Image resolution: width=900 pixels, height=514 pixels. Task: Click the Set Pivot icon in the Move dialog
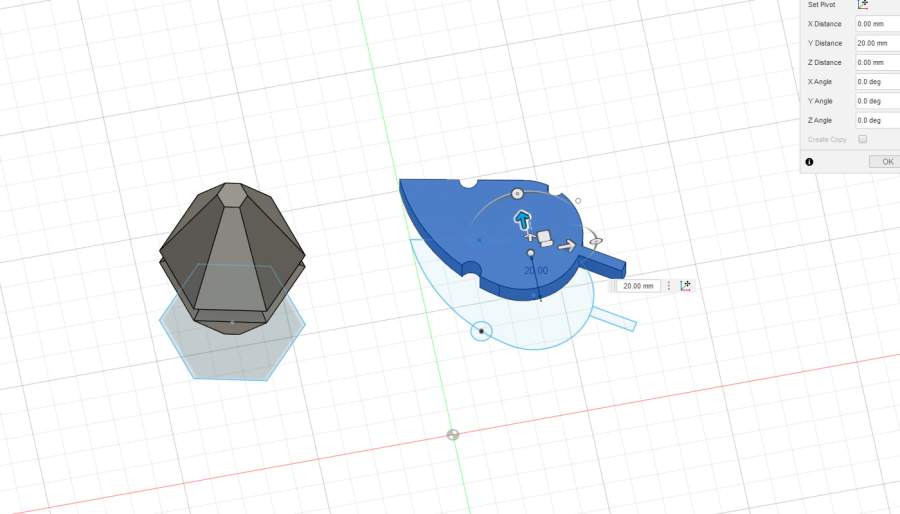(x=863, y=5)
